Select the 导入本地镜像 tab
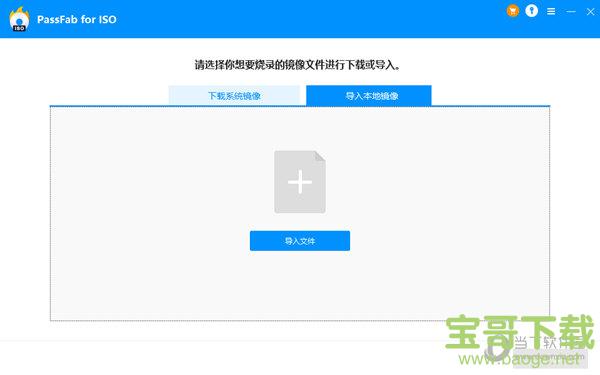 [x=369, y=95]
